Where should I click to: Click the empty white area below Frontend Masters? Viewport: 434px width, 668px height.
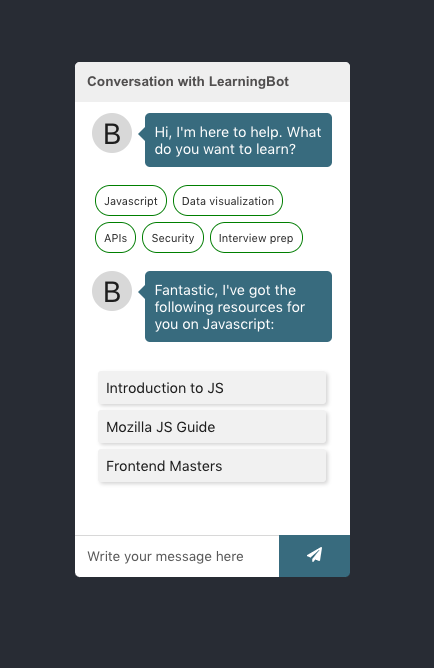(212, 509)
